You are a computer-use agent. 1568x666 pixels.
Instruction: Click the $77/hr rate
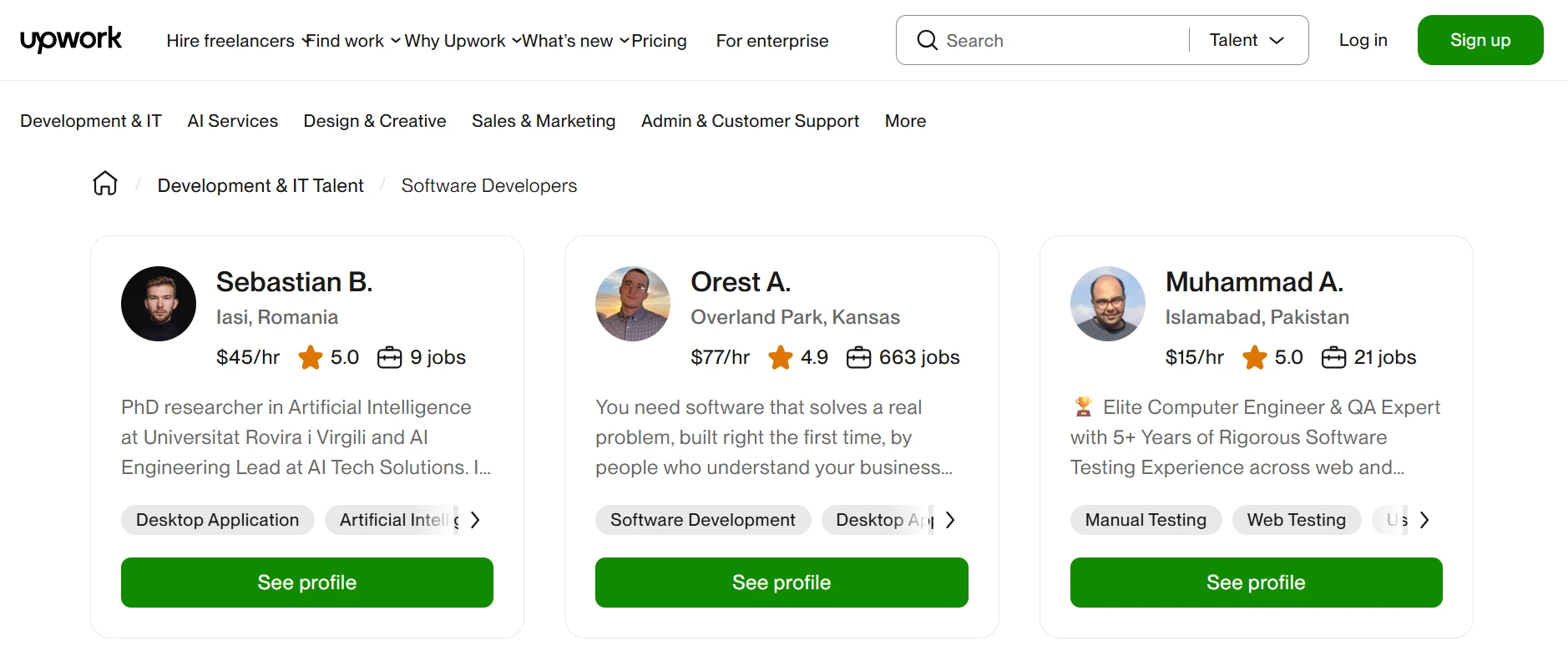pos(720,357)
